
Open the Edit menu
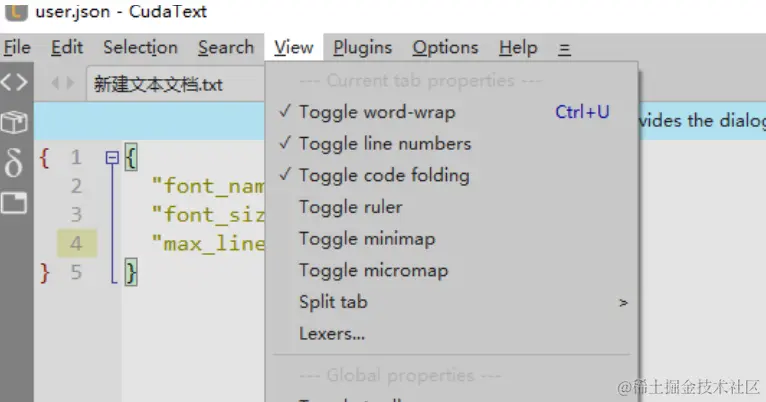pos(67,48)
